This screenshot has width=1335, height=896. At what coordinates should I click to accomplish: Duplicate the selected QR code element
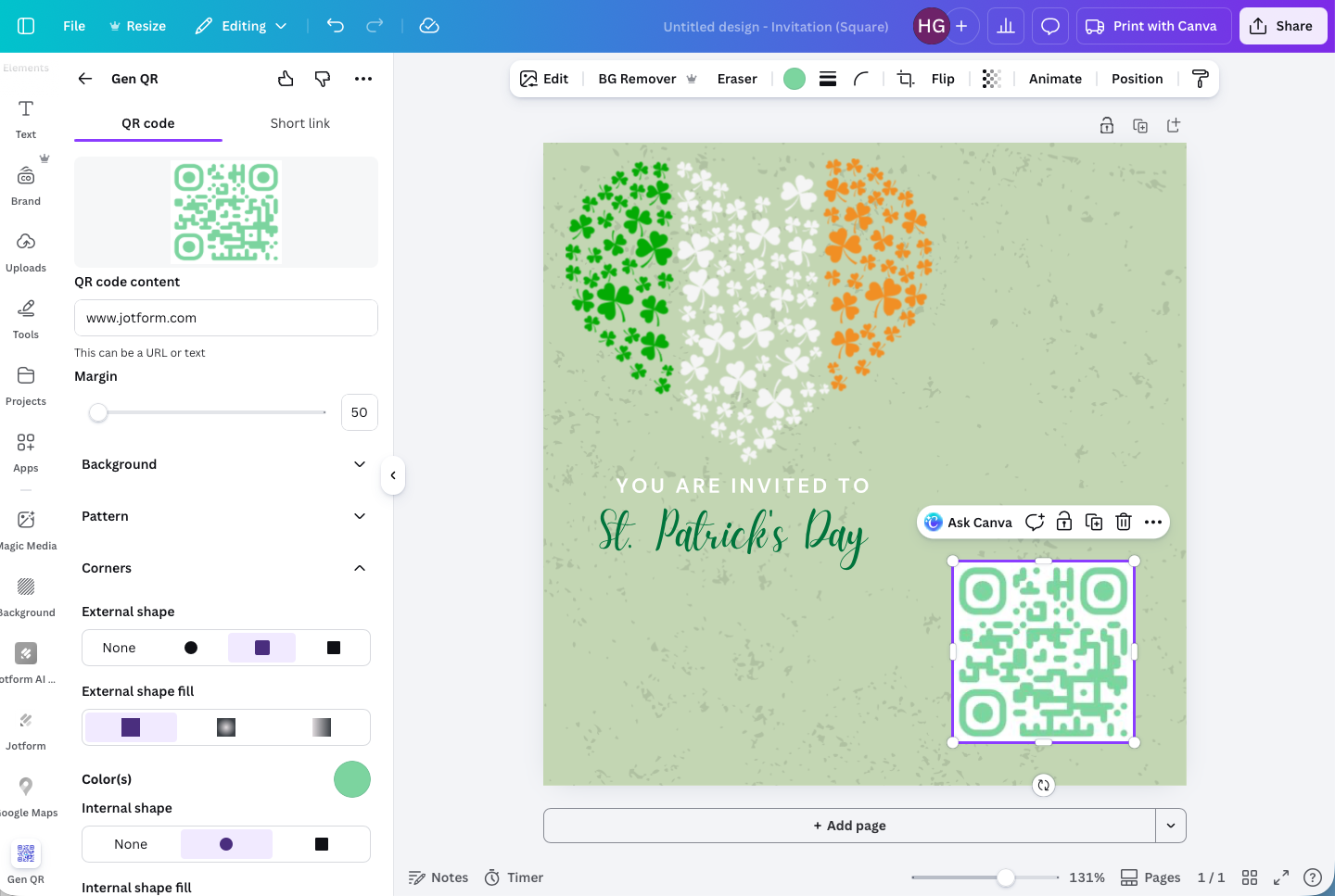(1093, 522)
